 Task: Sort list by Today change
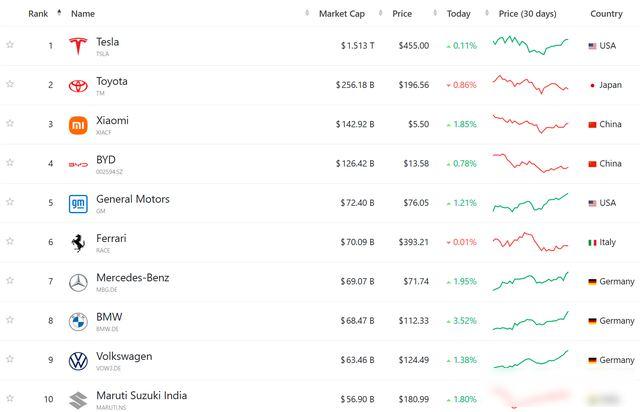tap(458, 14)
